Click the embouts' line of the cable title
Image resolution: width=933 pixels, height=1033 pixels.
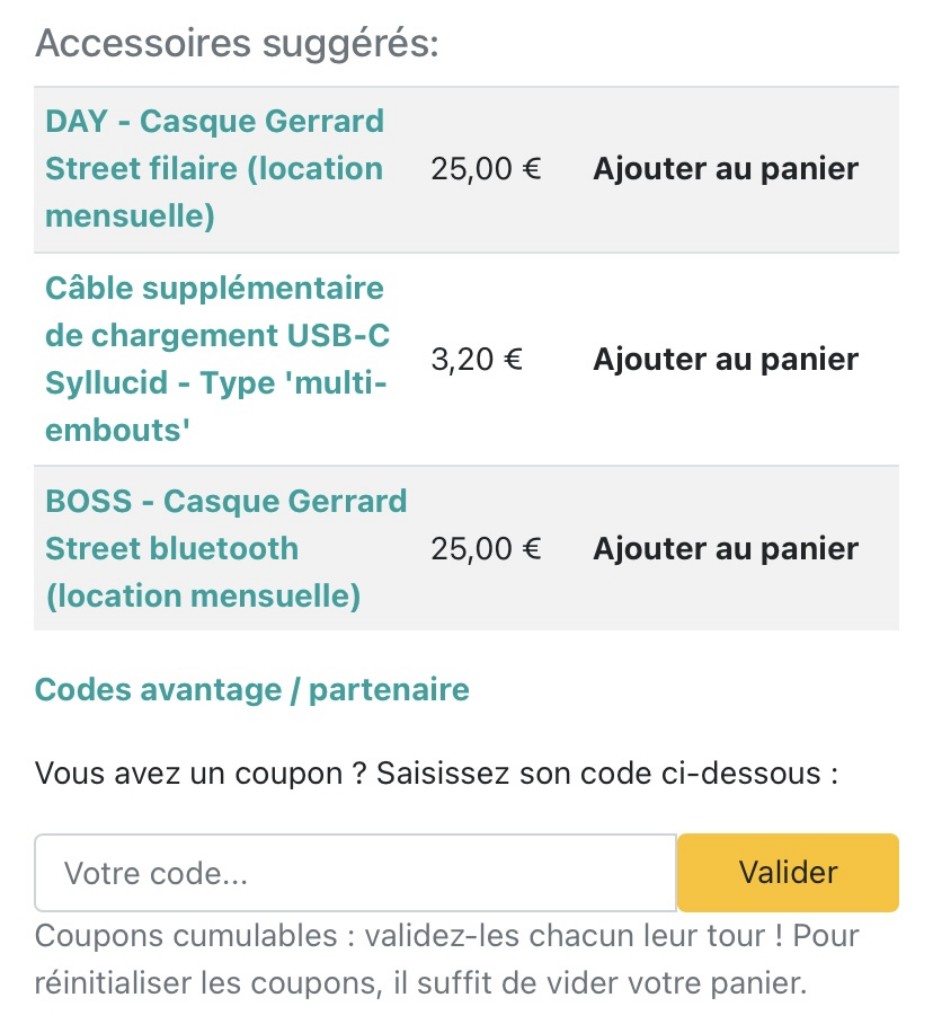coord(117,430)
